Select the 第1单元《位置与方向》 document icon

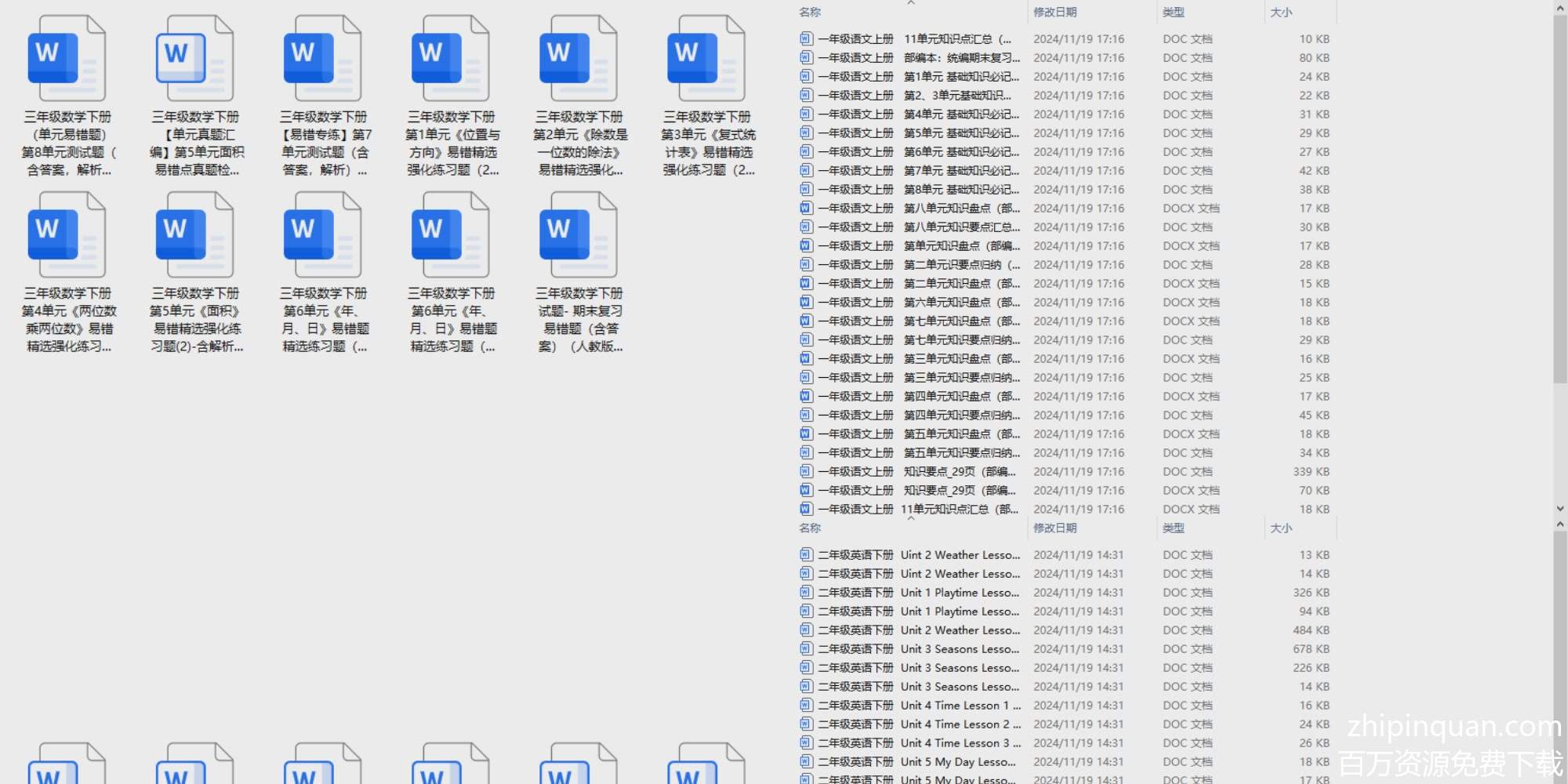pos(451,59)
